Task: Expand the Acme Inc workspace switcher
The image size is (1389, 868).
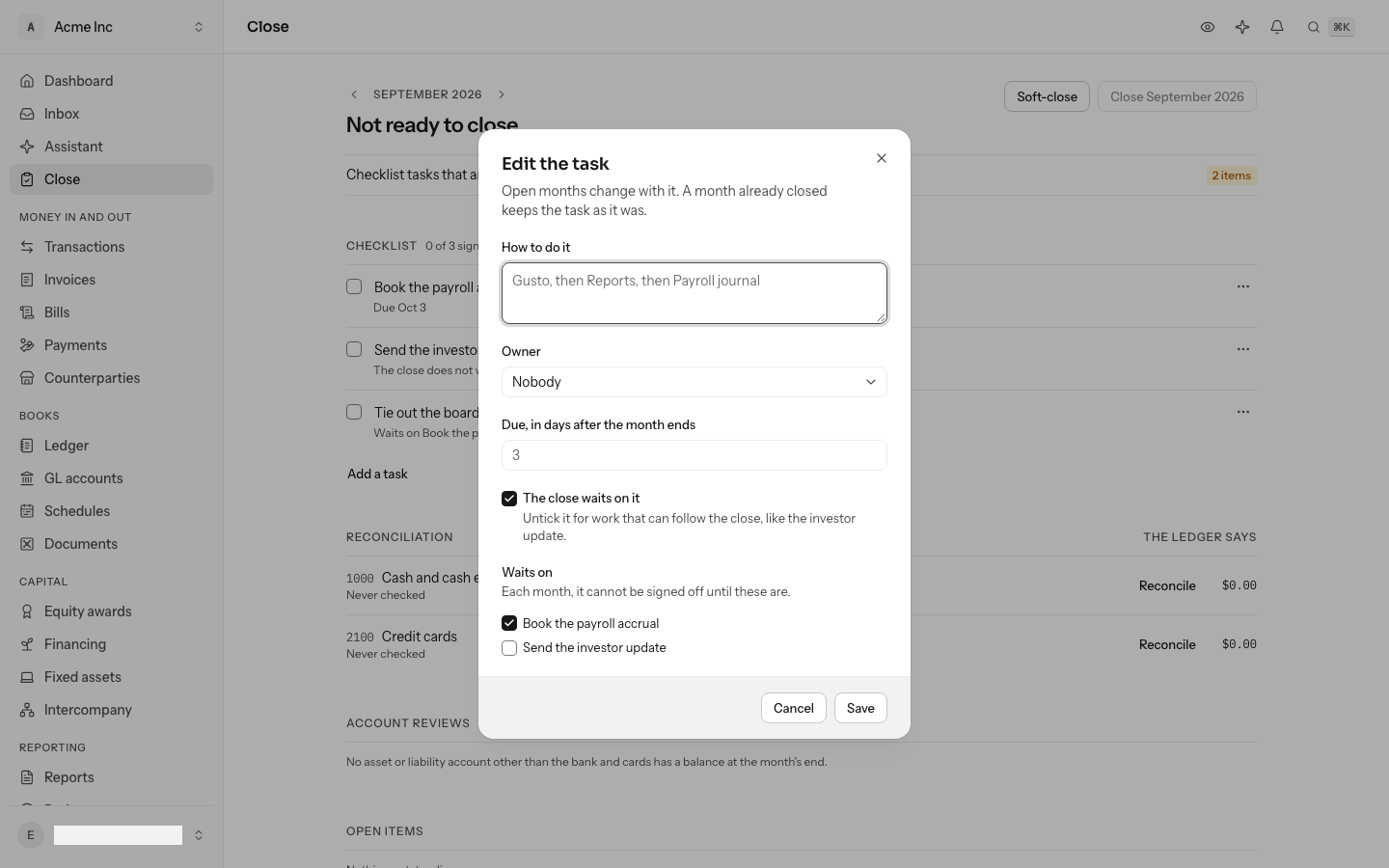Action: (x=111, y=27)
